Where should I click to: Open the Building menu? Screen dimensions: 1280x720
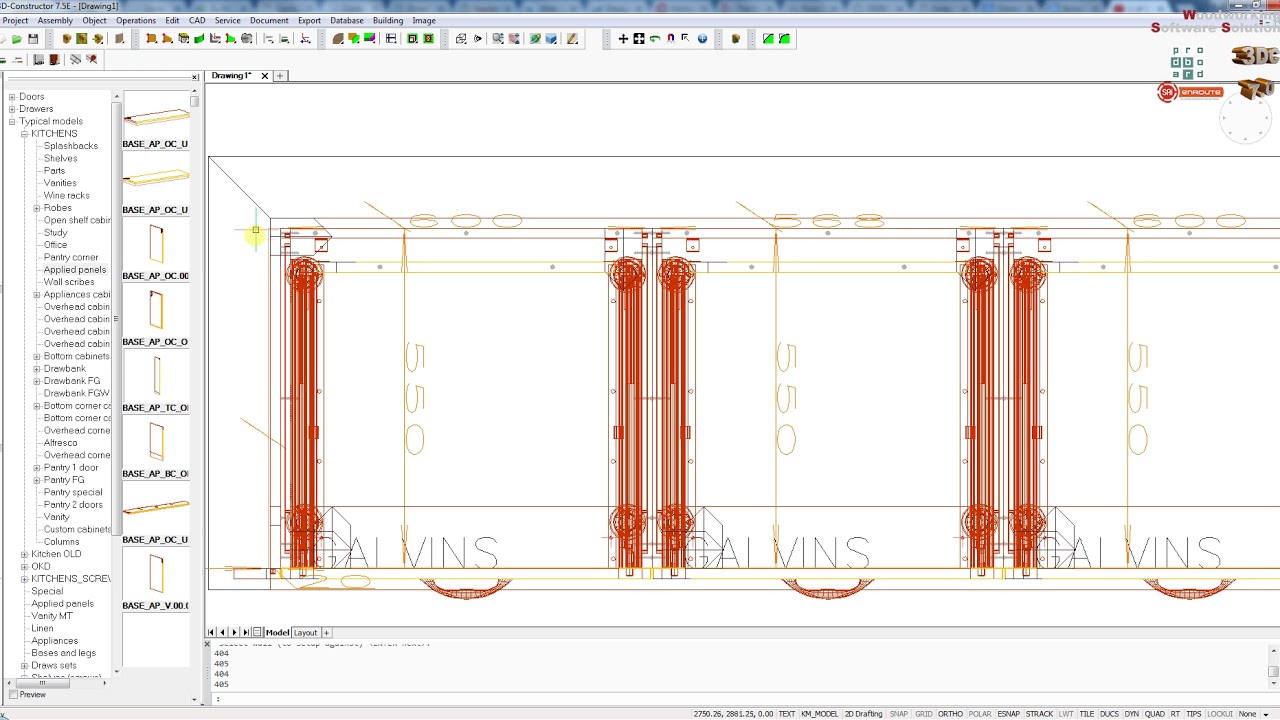[388, 20]
